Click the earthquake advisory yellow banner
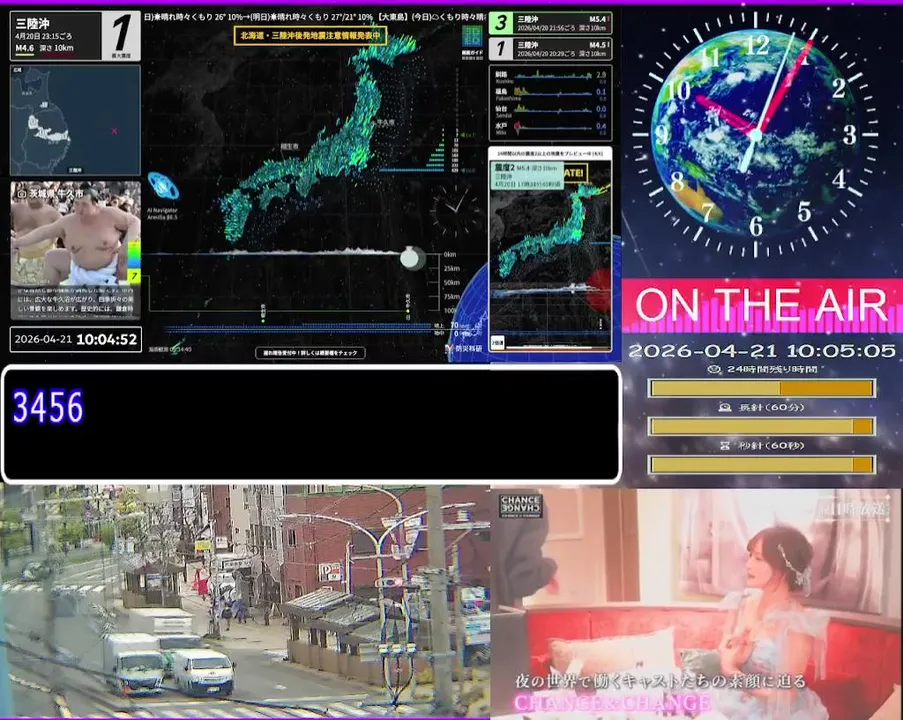903x720 pixels. click(x=310, y=36)
